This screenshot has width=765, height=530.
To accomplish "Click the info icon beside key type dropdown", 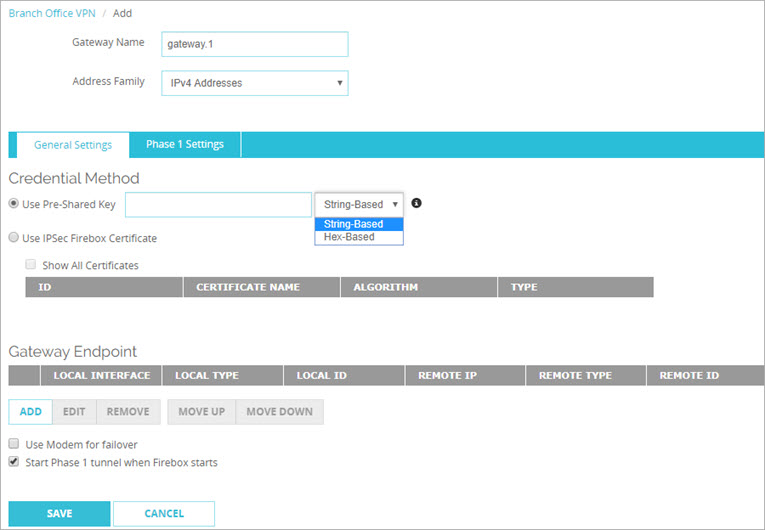I will 417,203.
